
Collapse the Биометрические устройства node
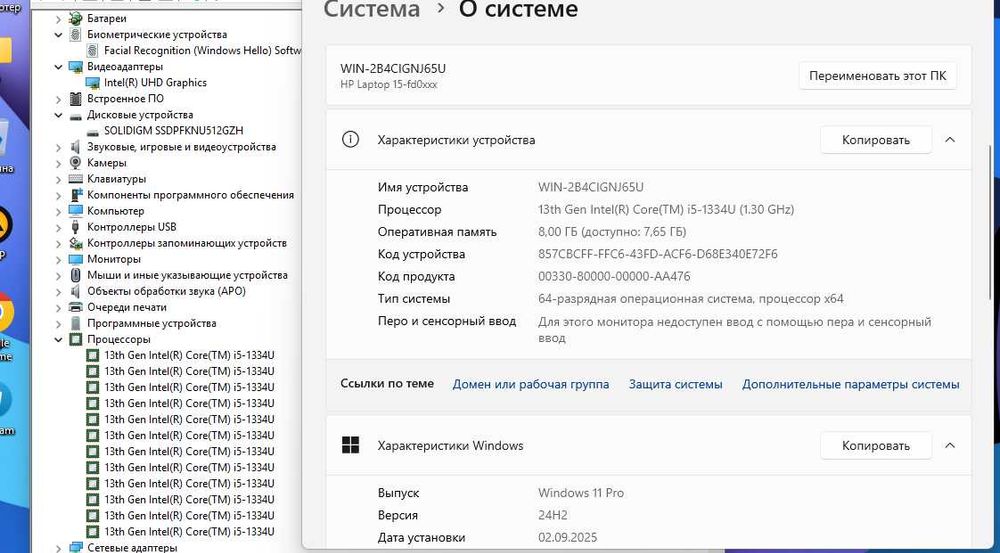tap(59, 34)
